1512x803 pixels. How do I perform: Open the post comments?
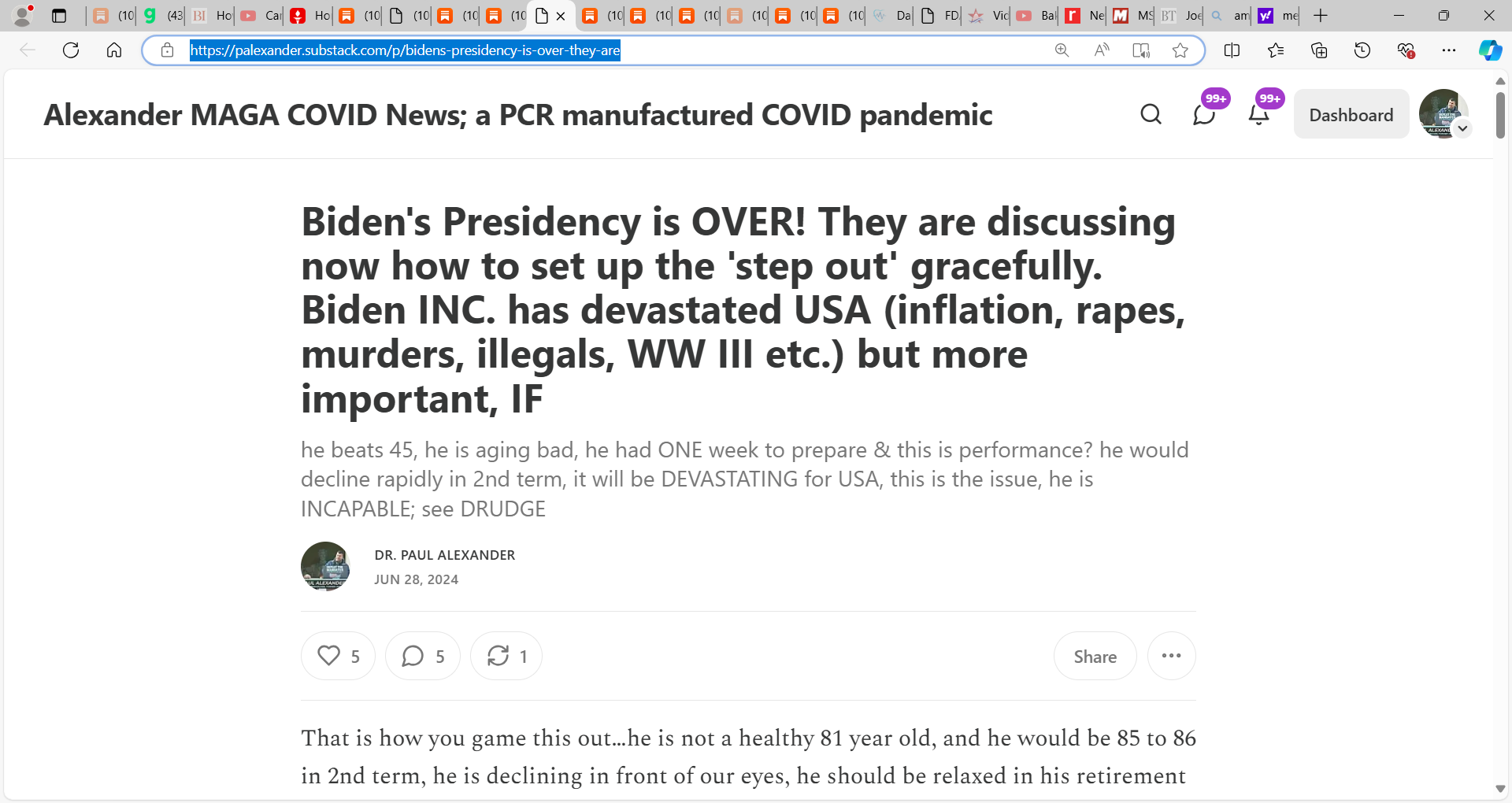(x=423, y=656)
